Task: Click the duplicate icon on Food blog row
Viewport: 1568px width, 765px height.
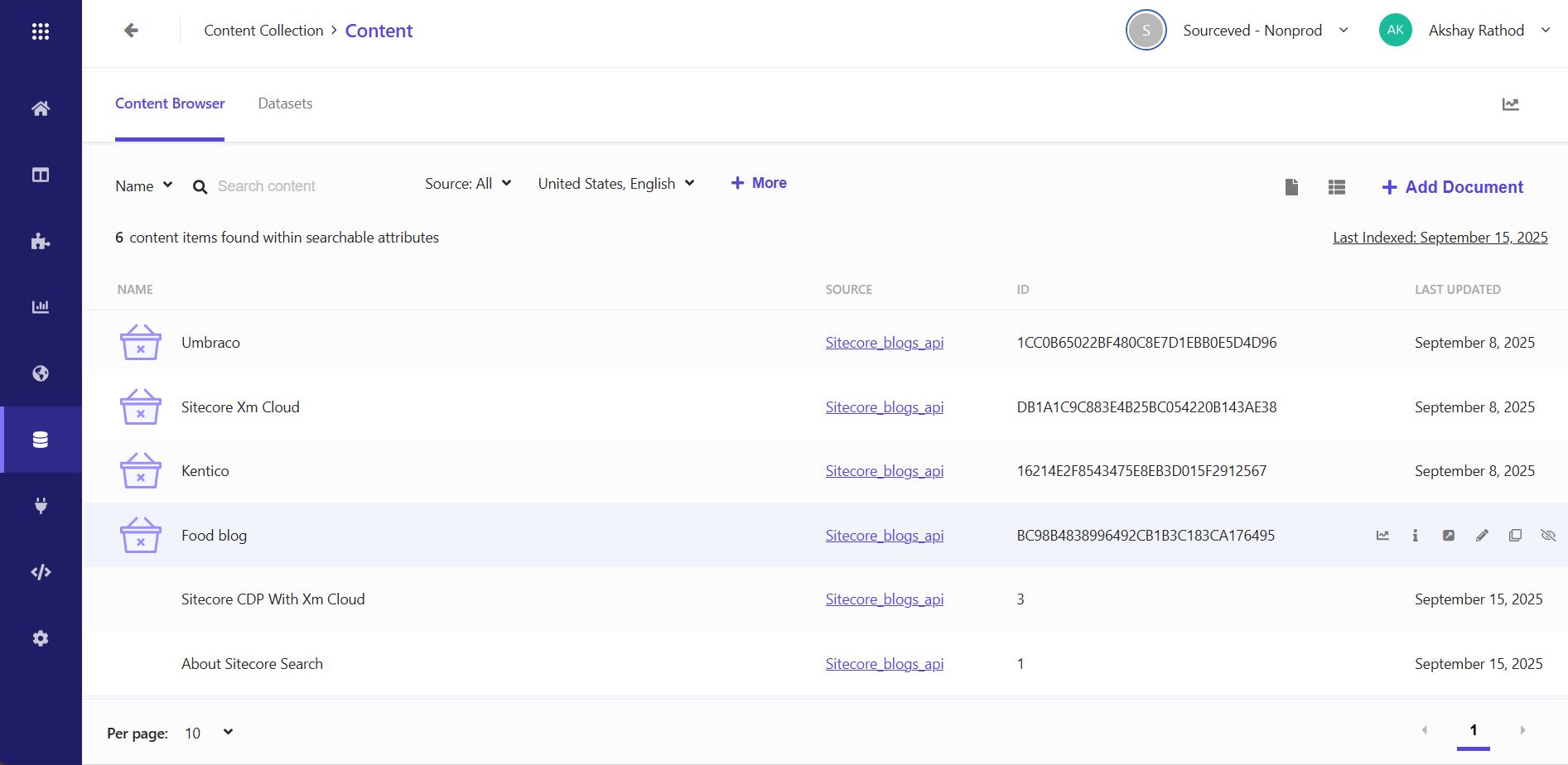Action: [x=1515, y=536]
